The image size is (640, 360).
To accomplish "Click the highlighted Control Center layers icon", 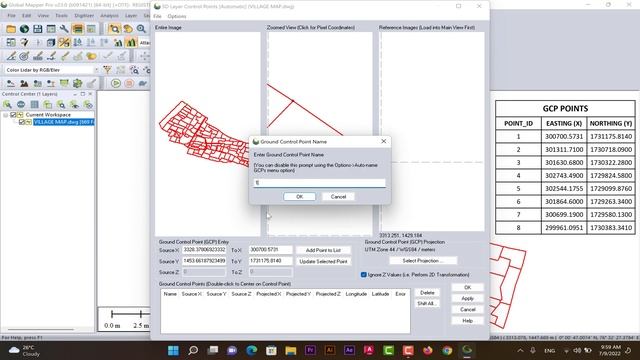I will [x=78, y=29].
